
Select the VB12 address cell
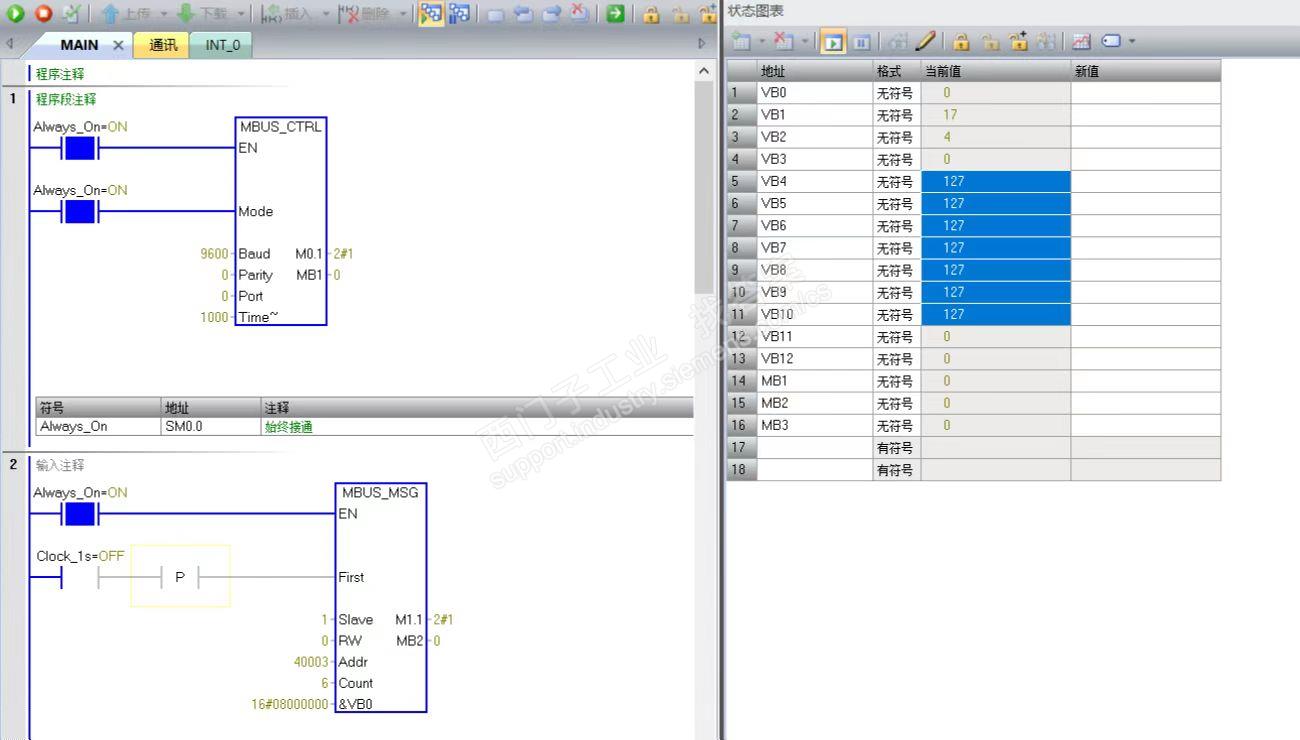pyautogui.click(x=814, y=359)
